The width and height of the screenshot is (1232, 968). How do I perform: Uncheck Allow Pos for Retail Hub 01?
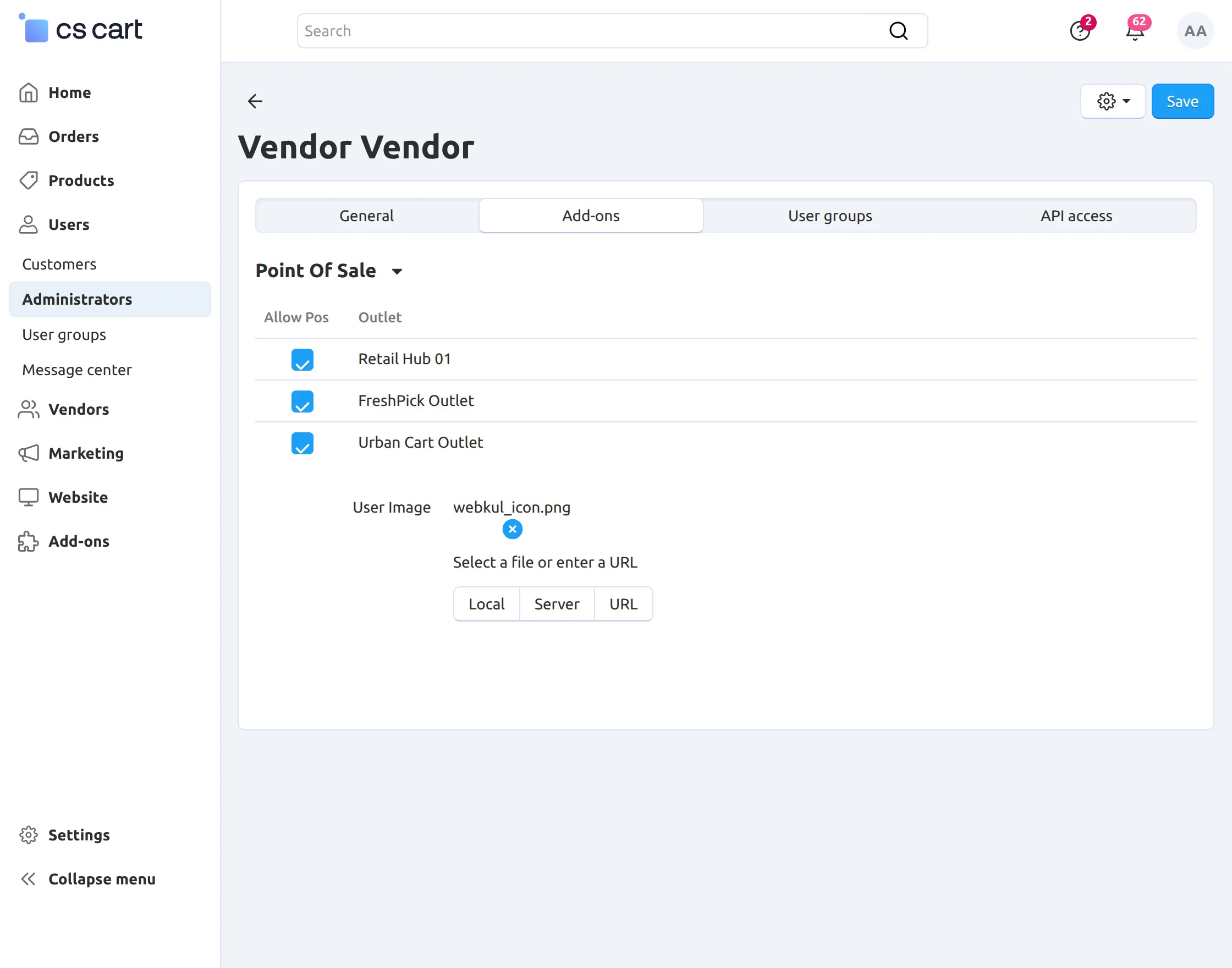click(302, 359)
